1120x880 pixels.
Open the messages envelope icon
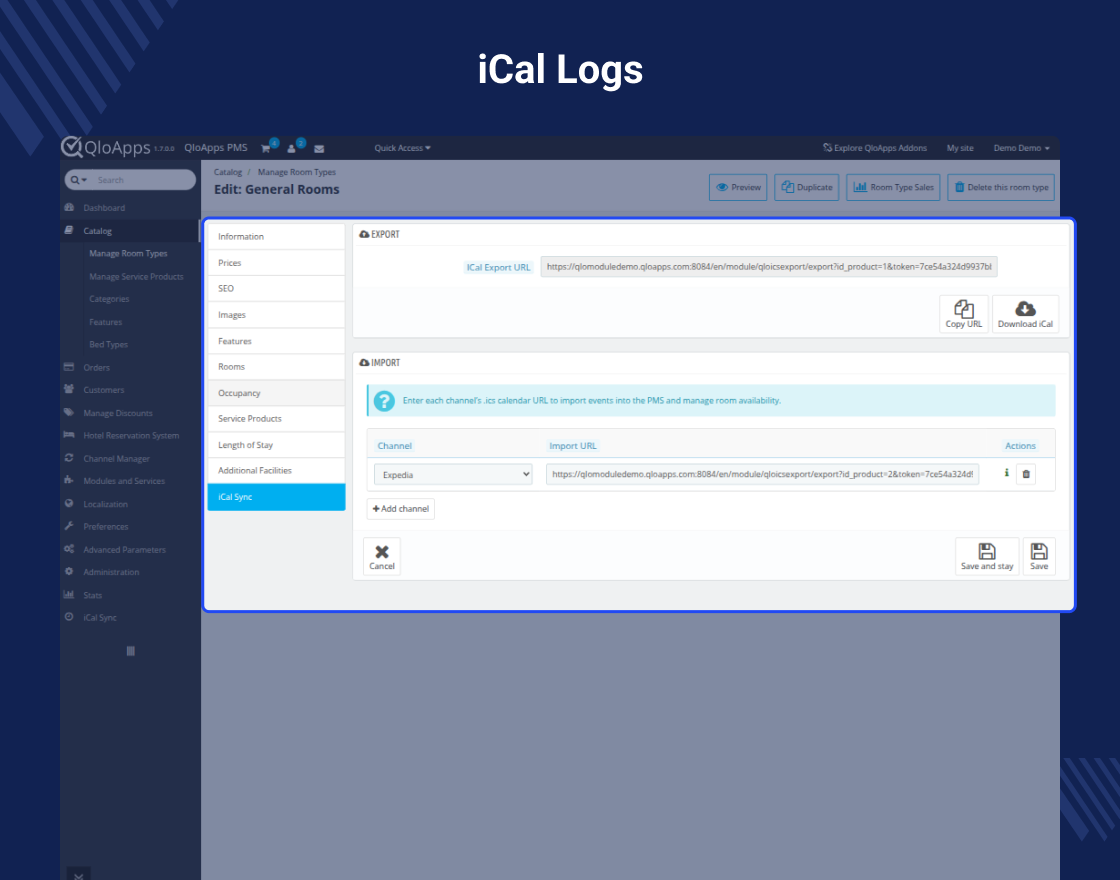pyautogui.click(x=319, y=149)
